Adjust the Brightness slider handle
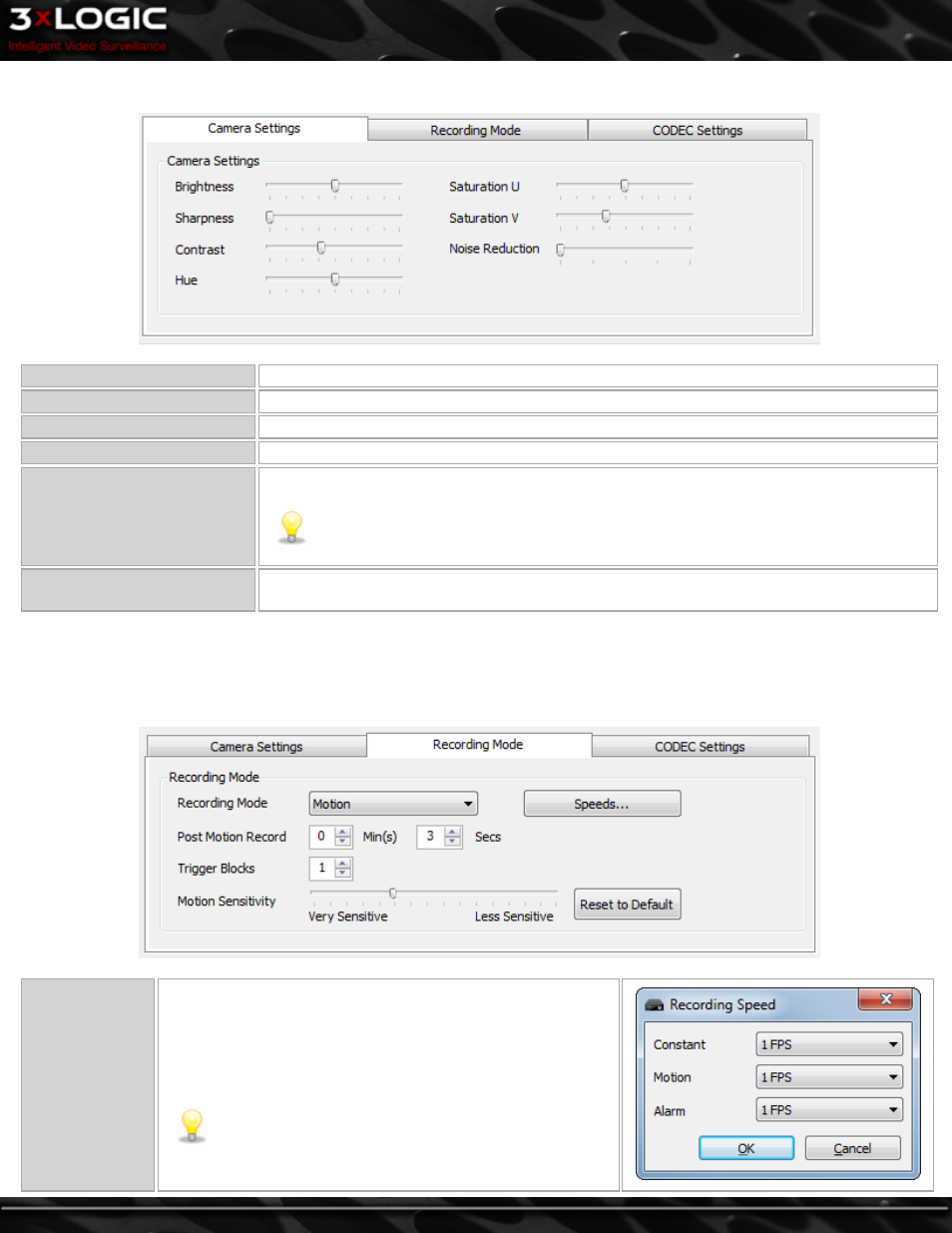952x1233 pixels. [335, 186]
